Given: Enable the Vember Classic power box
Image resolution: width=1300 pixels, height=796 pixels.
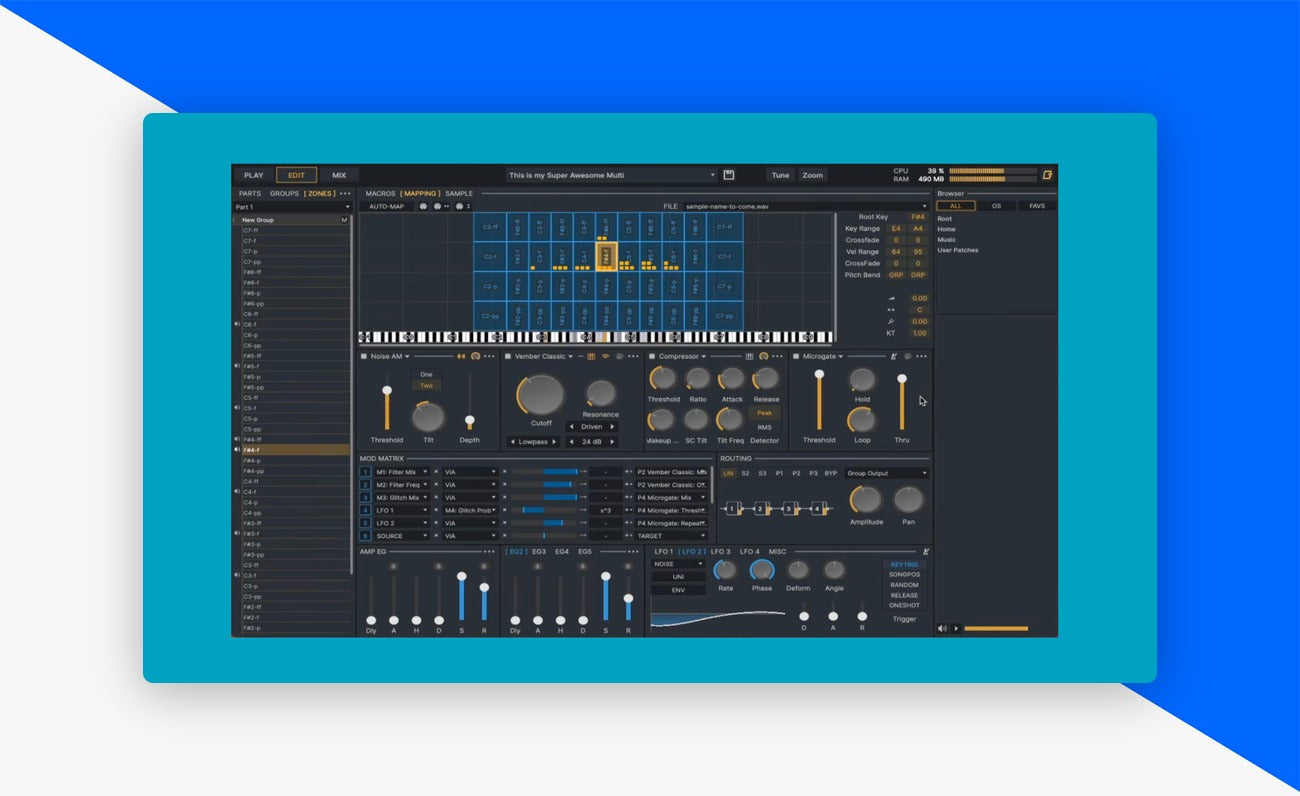Looking at the screenshot, I should click(x=508, y=356).
